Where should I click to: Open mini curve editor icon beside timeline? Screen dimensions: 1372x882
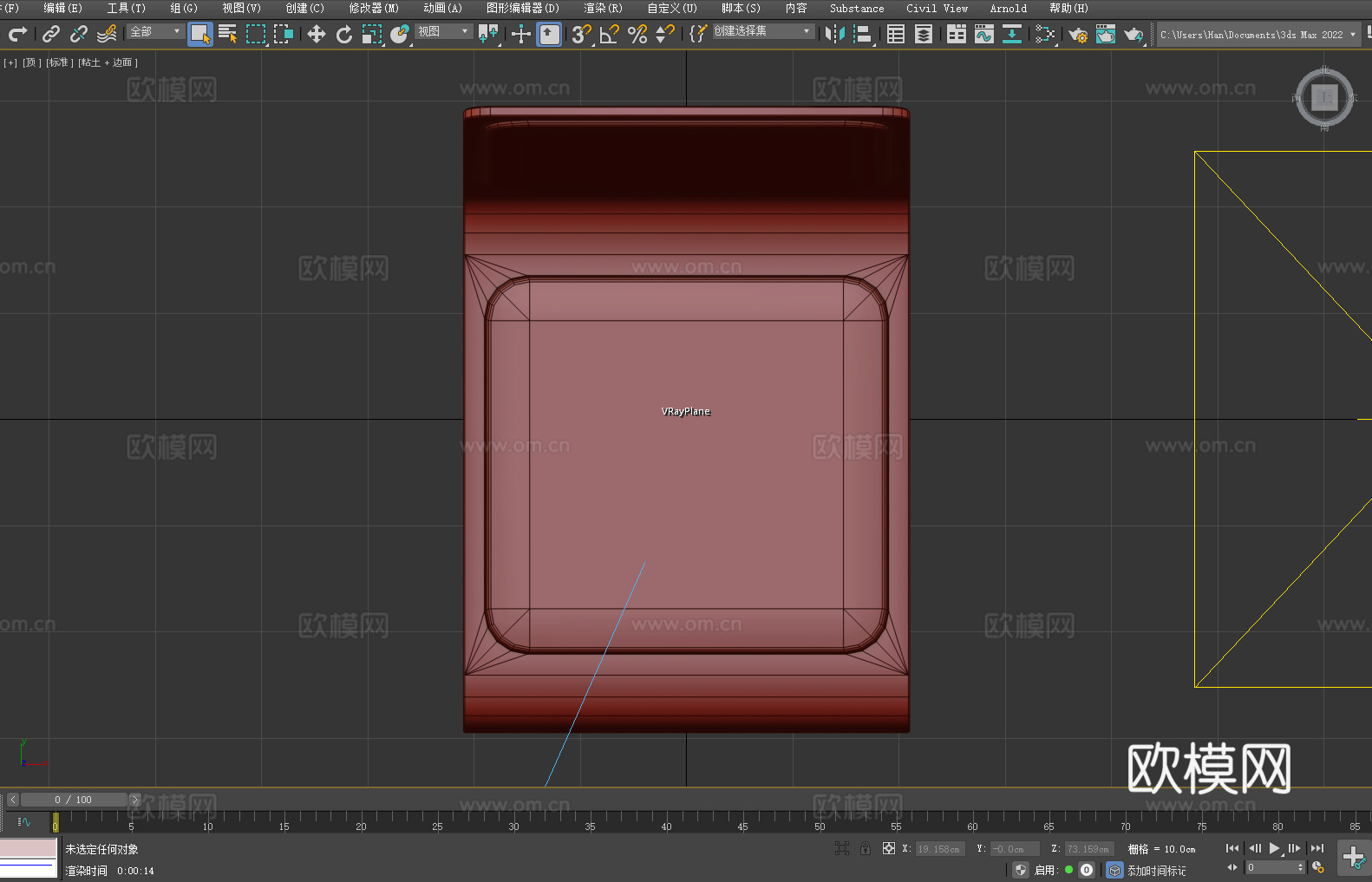[23, 821]
